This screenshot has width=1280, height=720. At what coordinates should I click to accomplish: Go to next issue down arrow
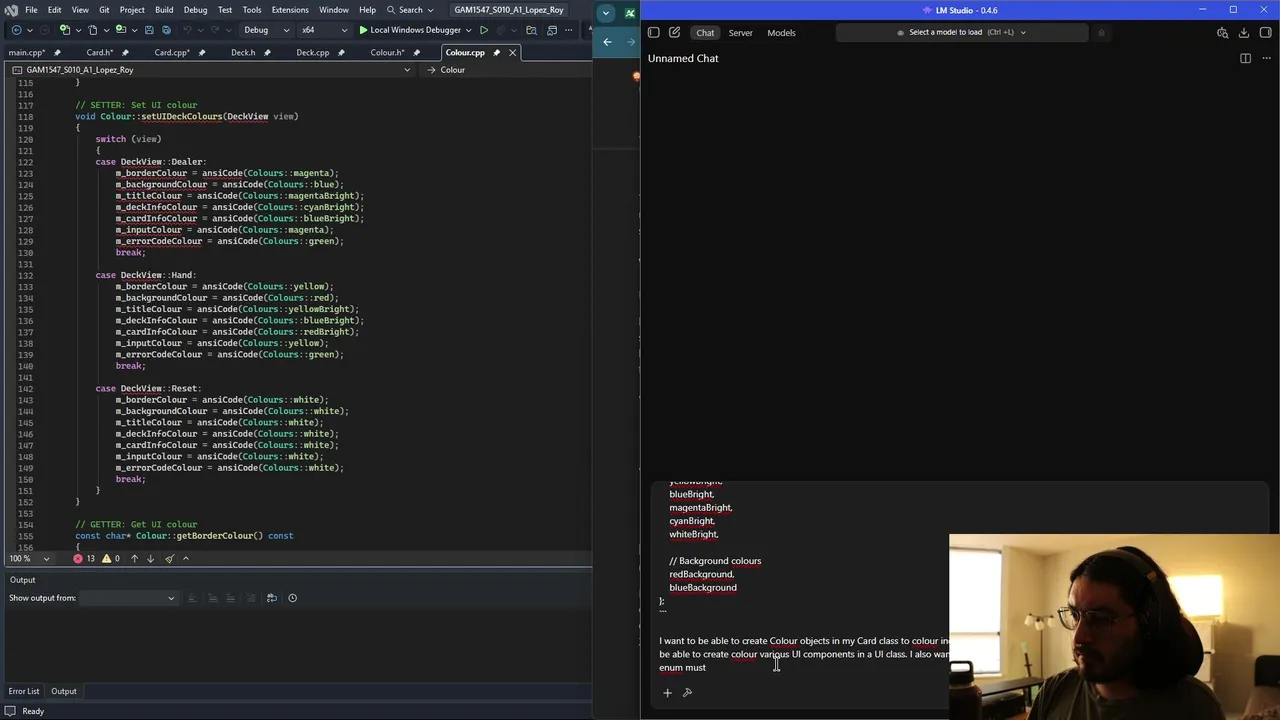(x=150, y=558)
